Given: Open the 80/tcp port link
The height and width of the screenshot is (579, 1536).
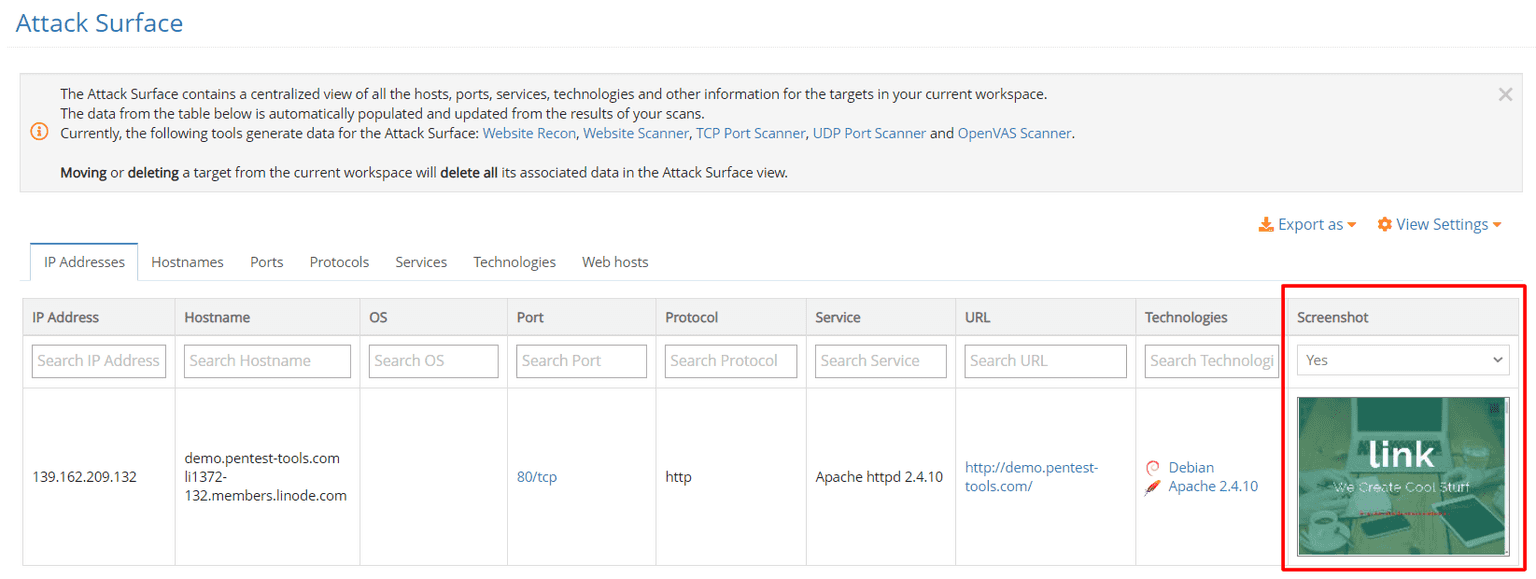Looking at the screenshot, I should click(x=537, y=477).
